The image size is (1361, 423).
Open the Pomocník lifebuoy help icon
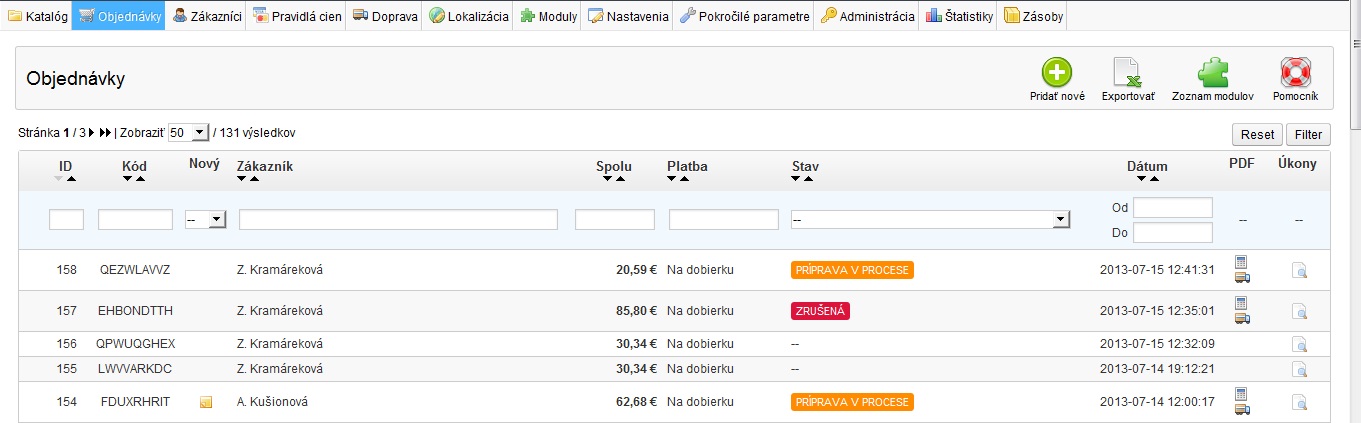click(x=1295, y=73)
